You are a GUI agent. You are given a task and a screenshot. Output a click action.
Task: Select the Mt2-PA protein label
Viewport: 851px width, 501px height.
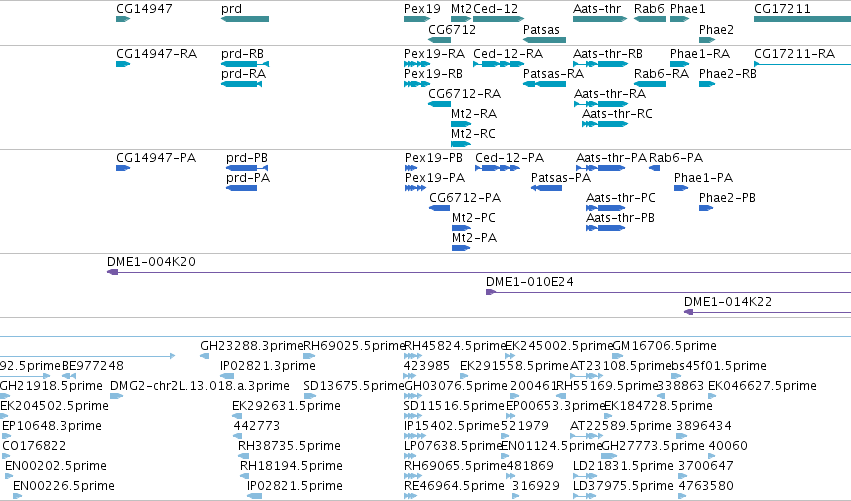tap(474, 238)
